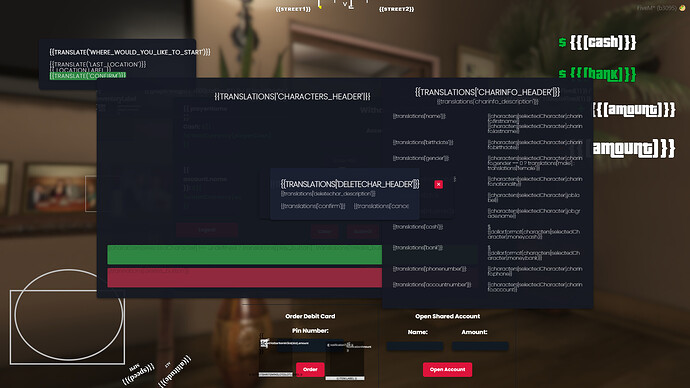Screen dimensions: 690x388
Task: Click the Open Account button
Action: tap(448, 370)
